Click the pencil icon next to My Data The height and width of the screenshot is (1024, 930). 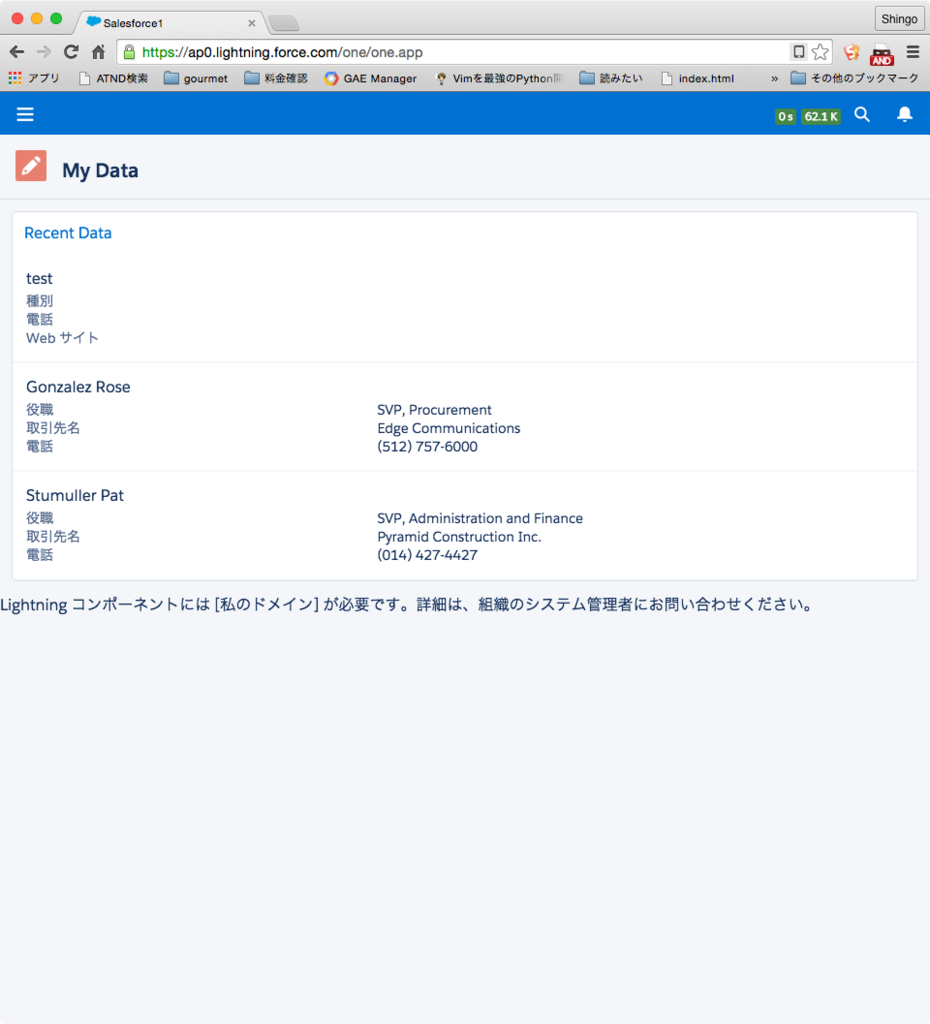pyautogui.click(x=30, y=165)
